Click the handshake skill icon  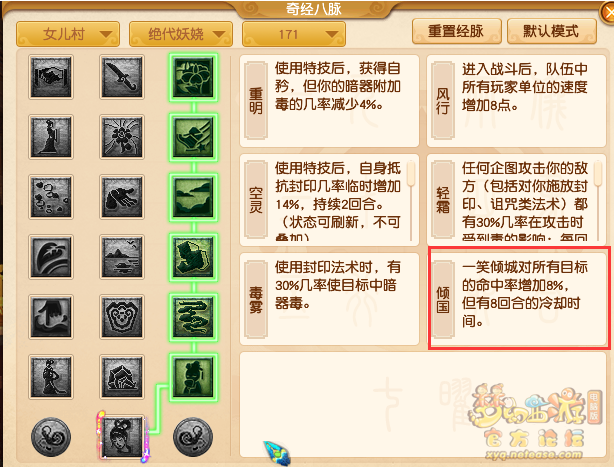coord(51,77)
